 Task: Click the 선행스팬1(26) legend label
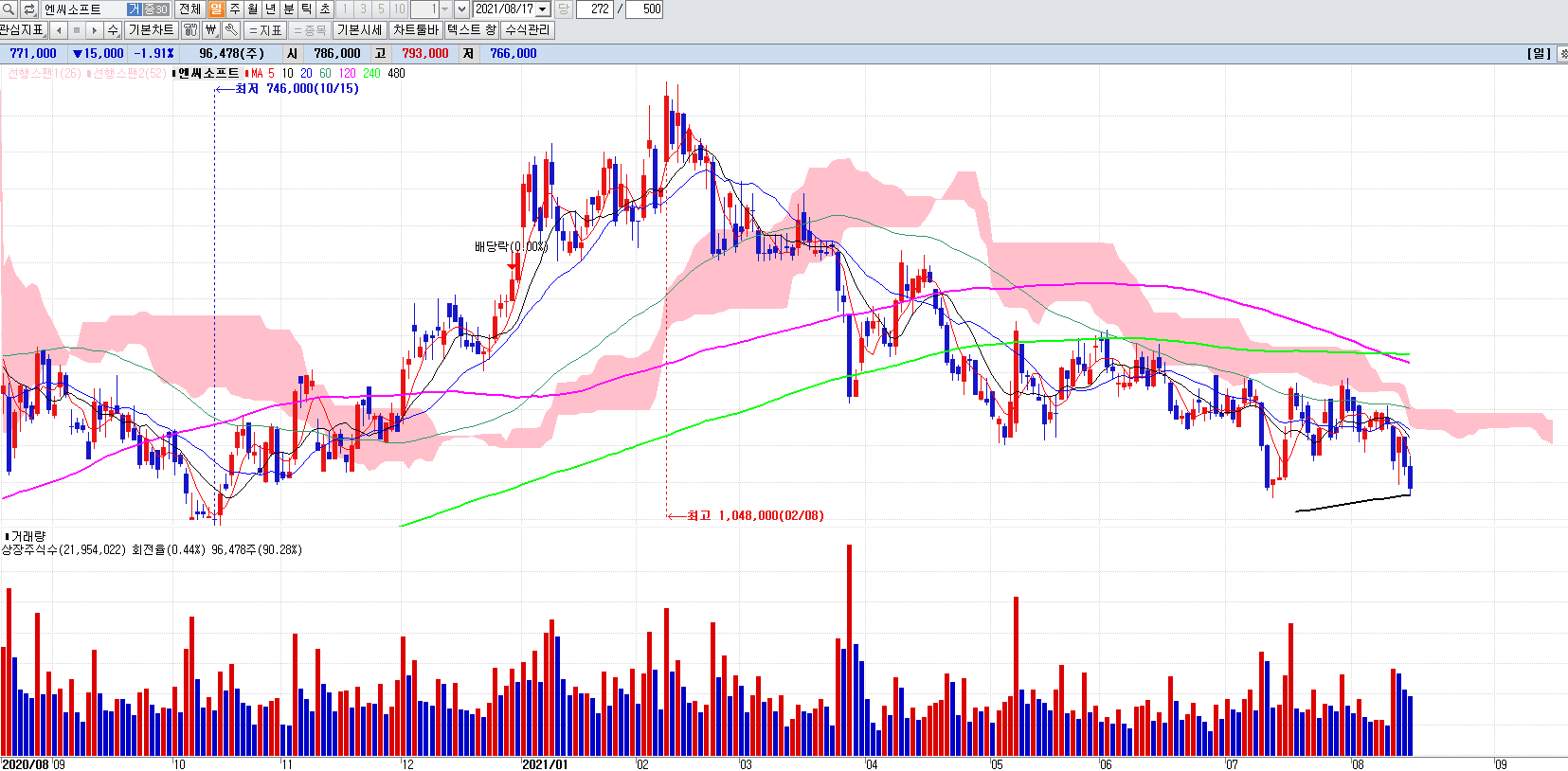click(44, 73)
